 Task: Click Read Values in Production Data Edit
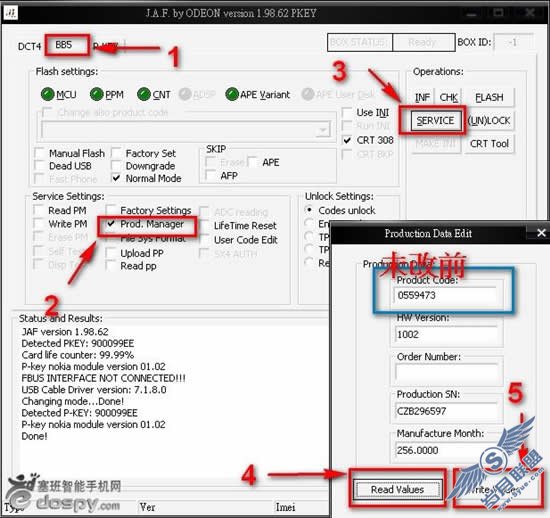[397, 489]
